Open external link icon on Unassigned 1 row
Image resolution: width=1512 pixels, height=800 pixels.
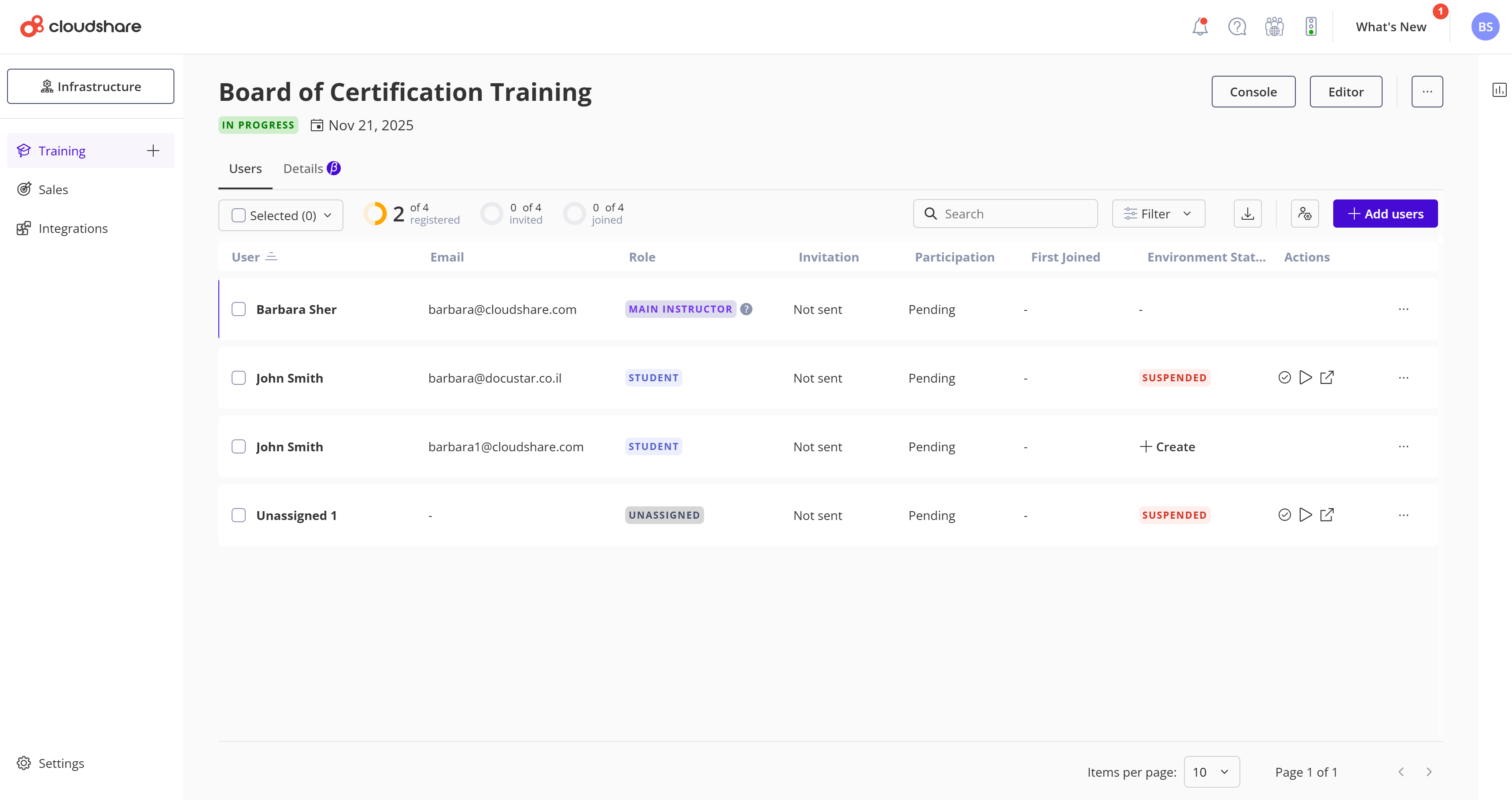coord(1328,515)
